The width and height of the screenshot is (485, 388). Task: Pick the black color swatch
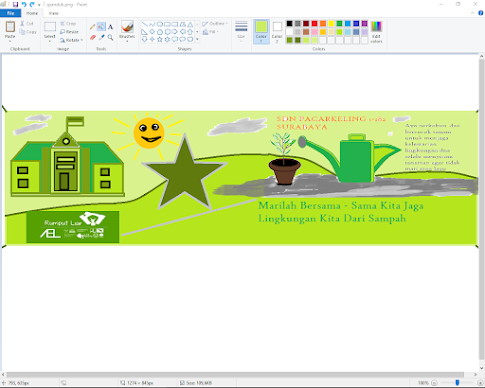coord(289,23)
